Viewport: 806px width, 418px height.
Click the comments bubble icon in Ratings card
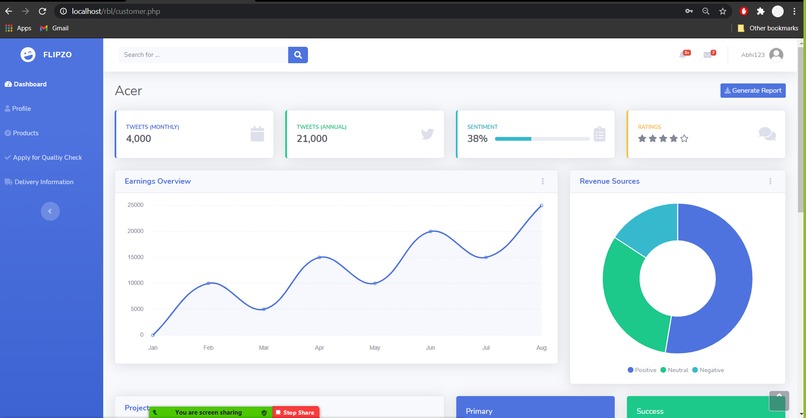(x=767, y=134)
